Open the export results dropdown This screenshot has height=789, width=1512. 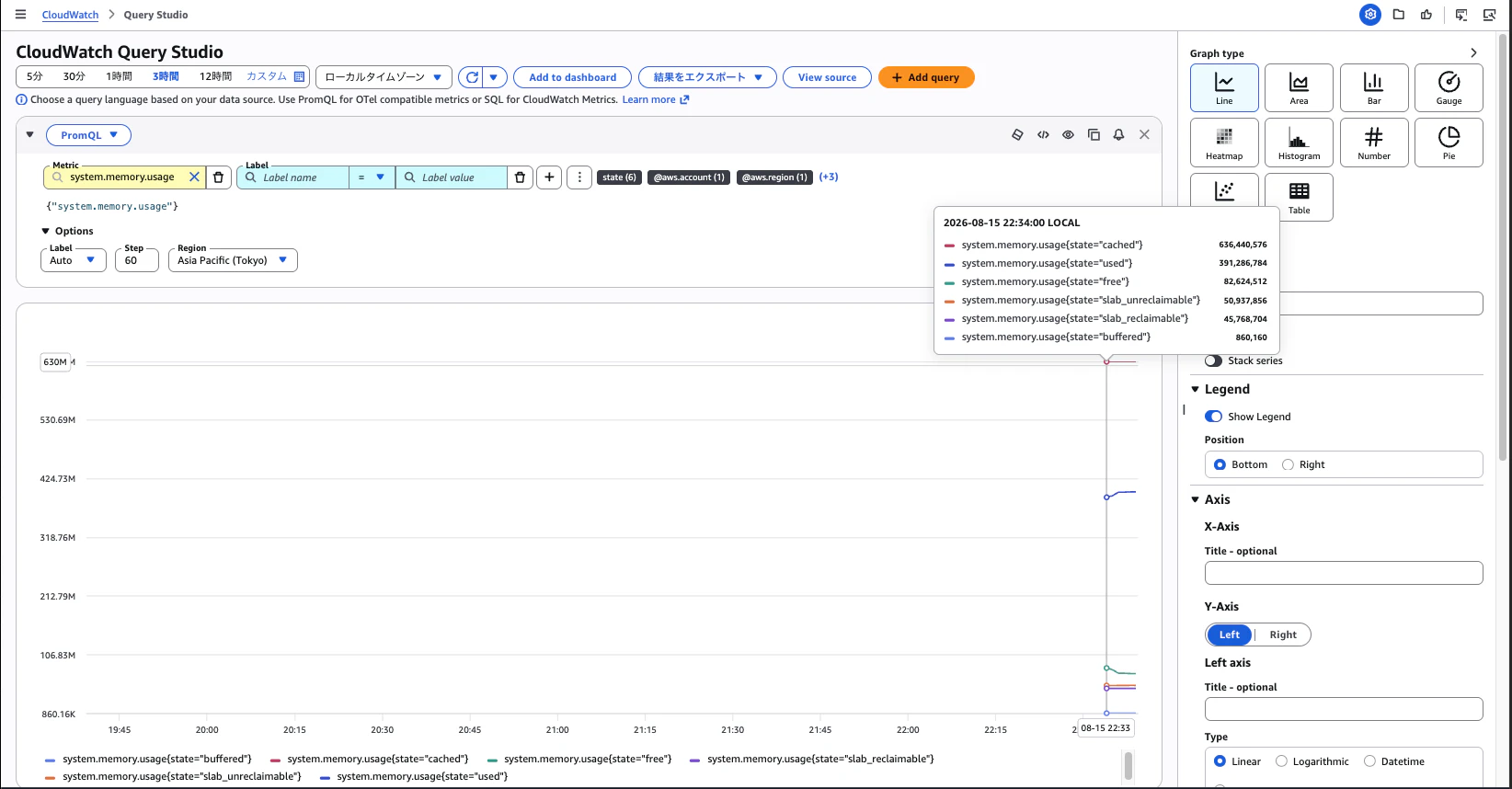coord(707,77)
